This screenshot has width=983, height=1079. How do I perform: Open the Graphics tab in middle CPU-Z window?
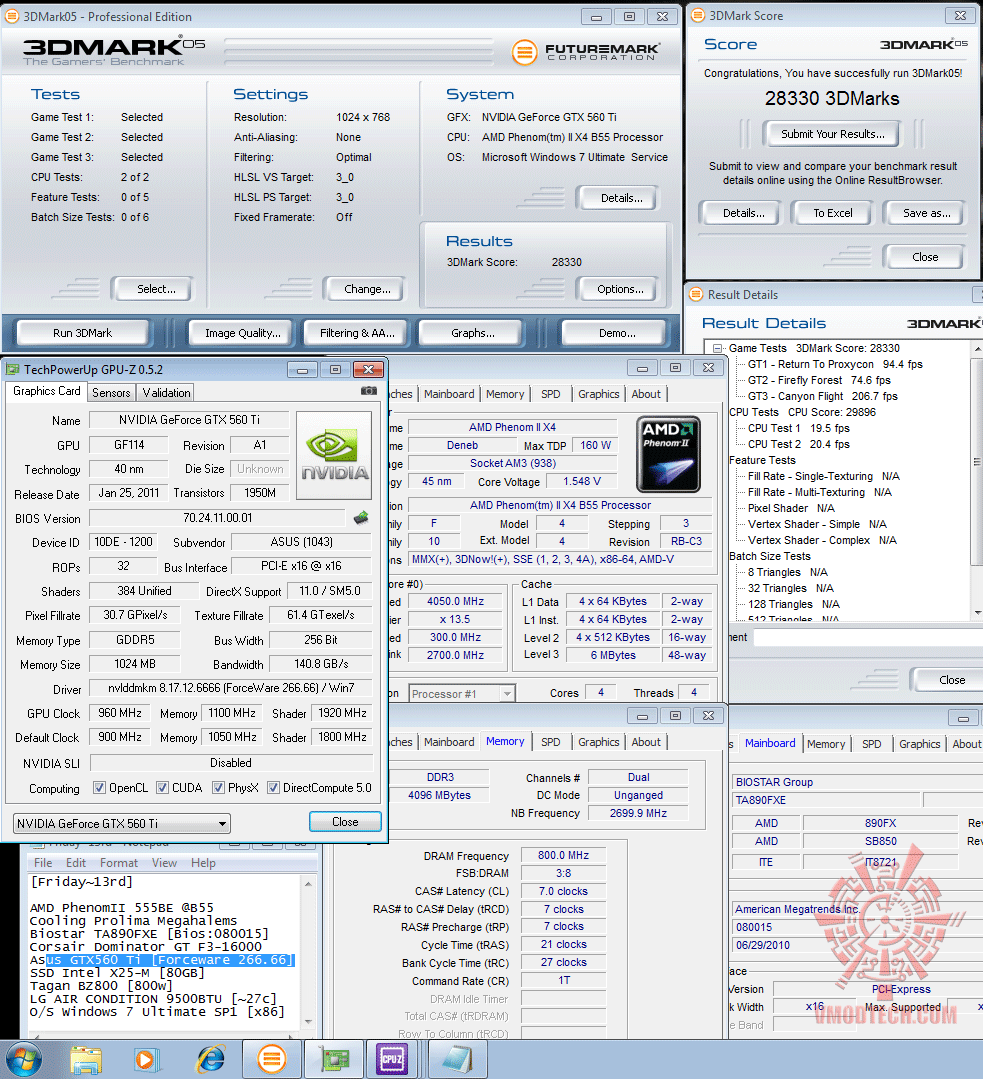(598, 742)
